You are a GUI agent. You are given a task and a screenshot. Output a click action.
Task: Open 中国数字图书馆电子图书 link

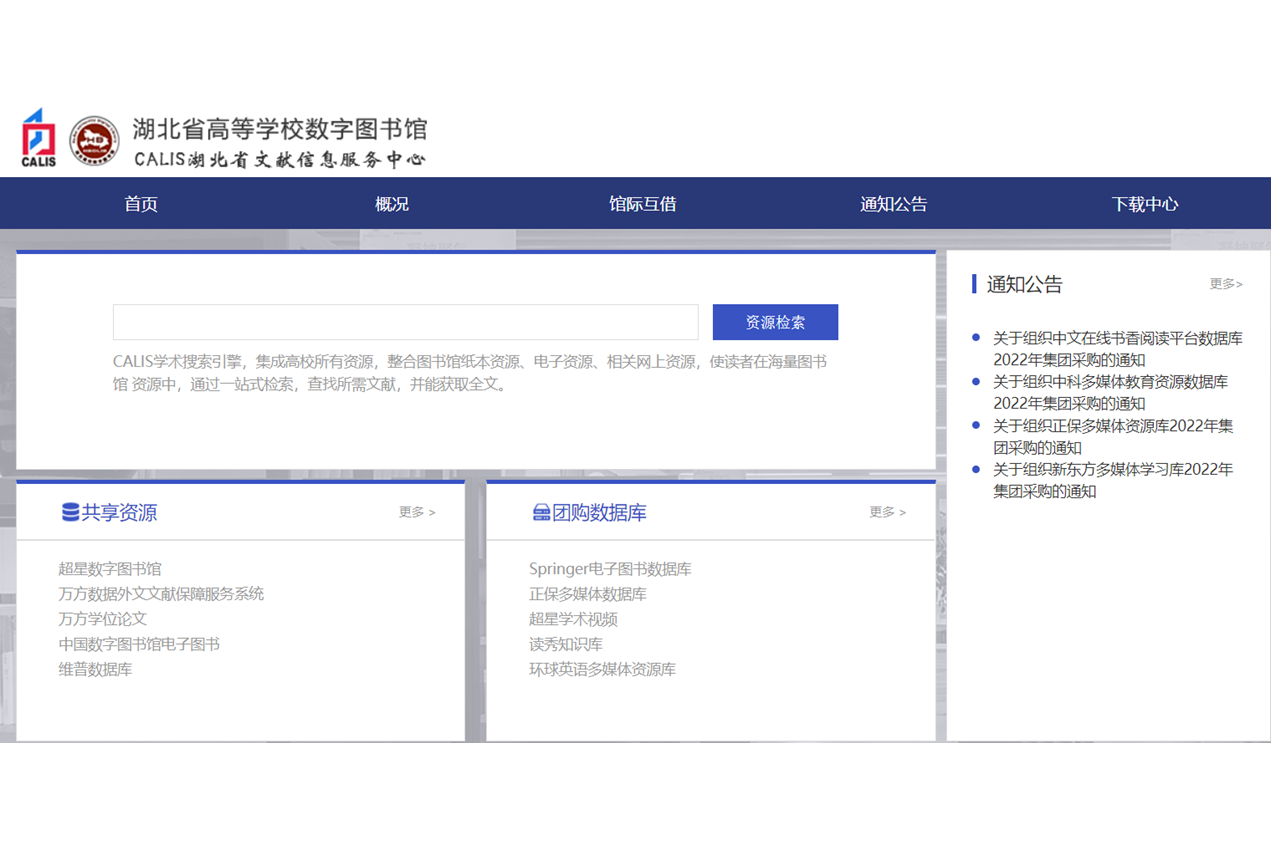(x=139, y=644)
